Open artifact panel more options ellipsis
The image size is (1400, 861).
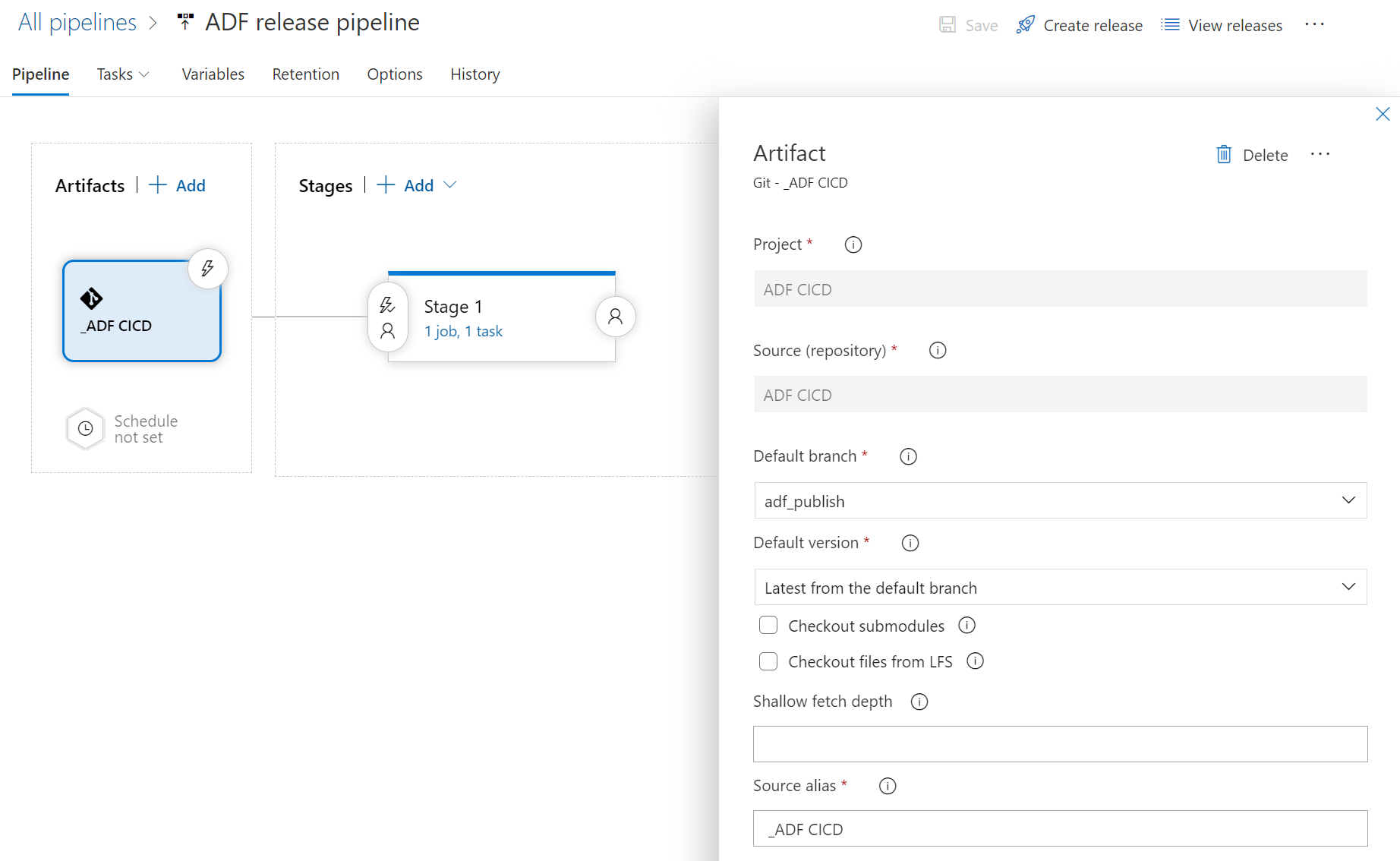coord(1320,154)
